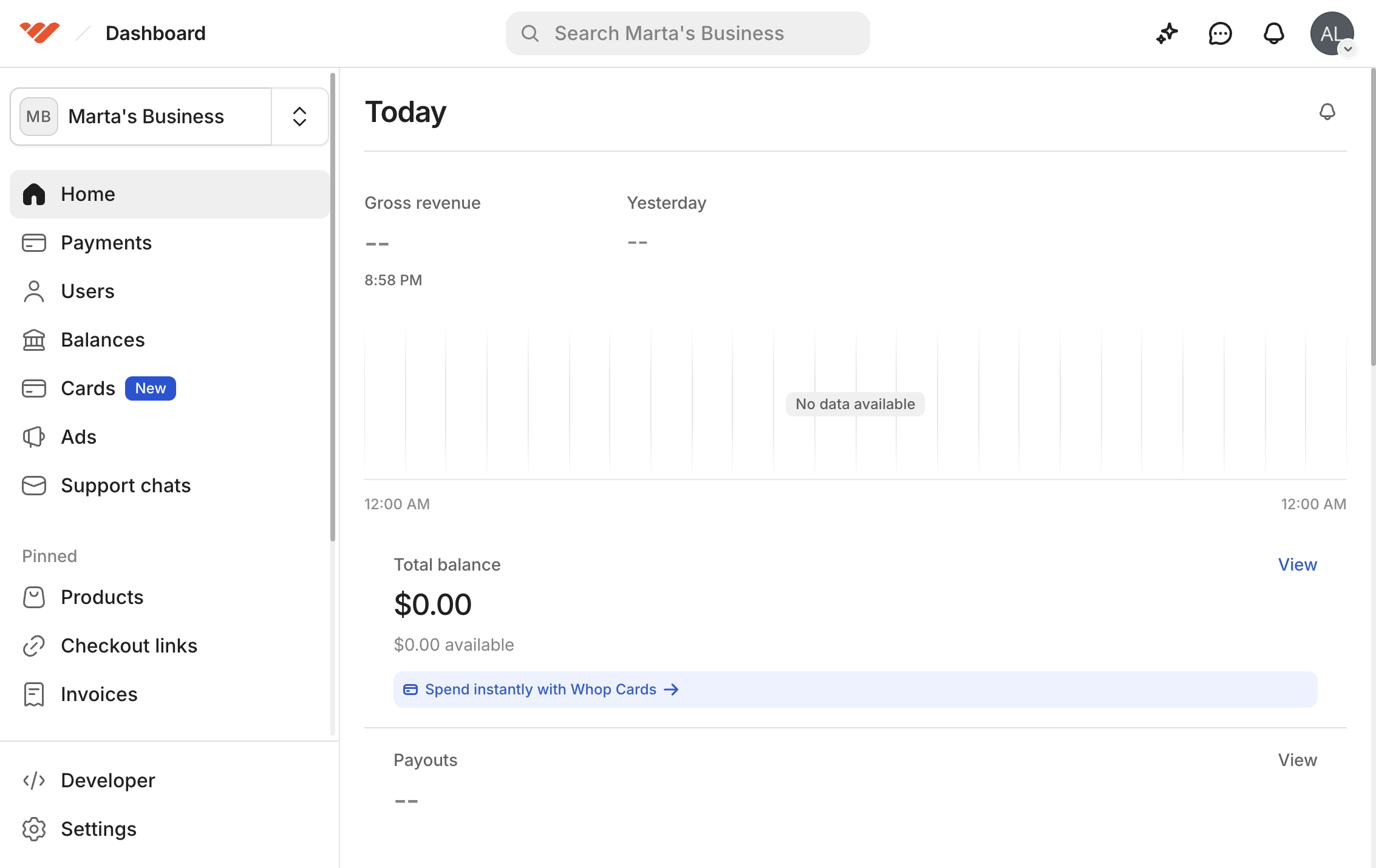Click the Whop logo icon

click(39, 33)
